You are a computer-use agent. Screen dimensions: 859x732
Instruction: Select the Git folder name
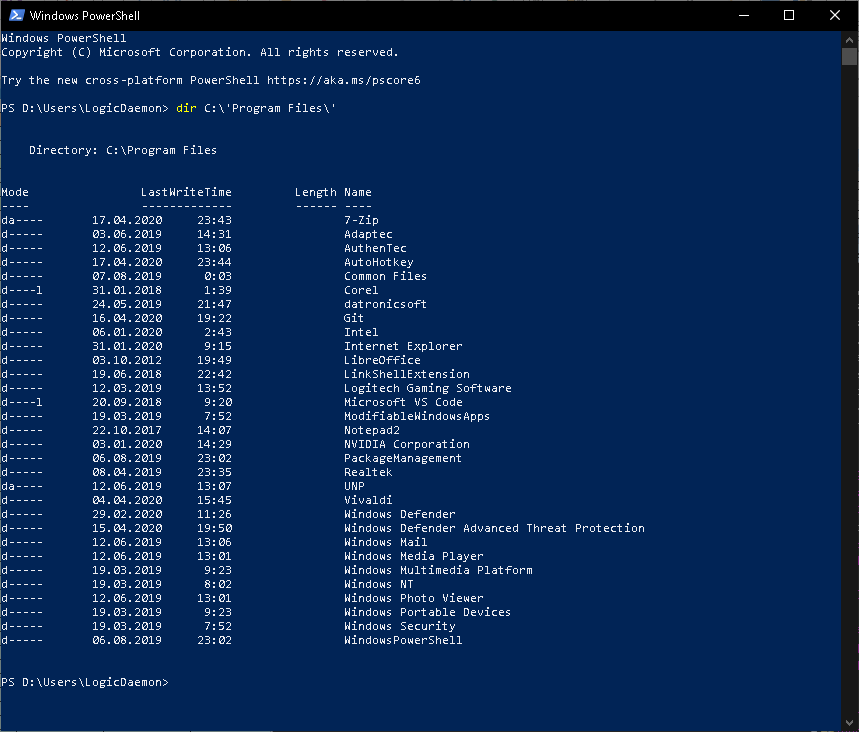pos(355,317)
